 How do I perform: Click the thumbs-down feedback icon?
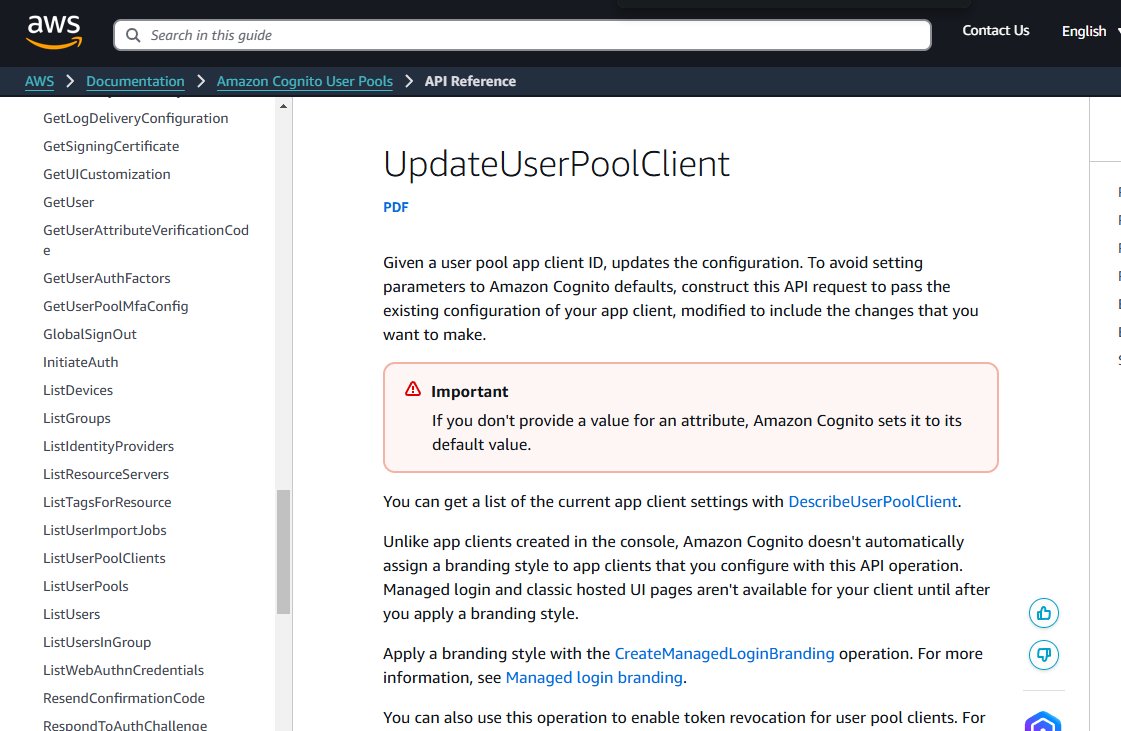[1043, 654]
